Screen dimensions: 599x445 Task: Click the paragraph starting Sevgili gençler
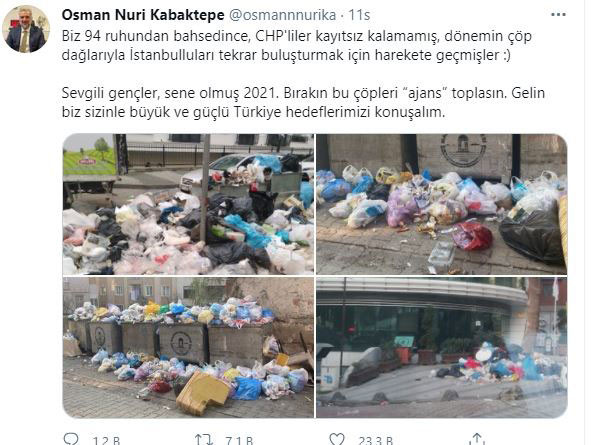303,103
